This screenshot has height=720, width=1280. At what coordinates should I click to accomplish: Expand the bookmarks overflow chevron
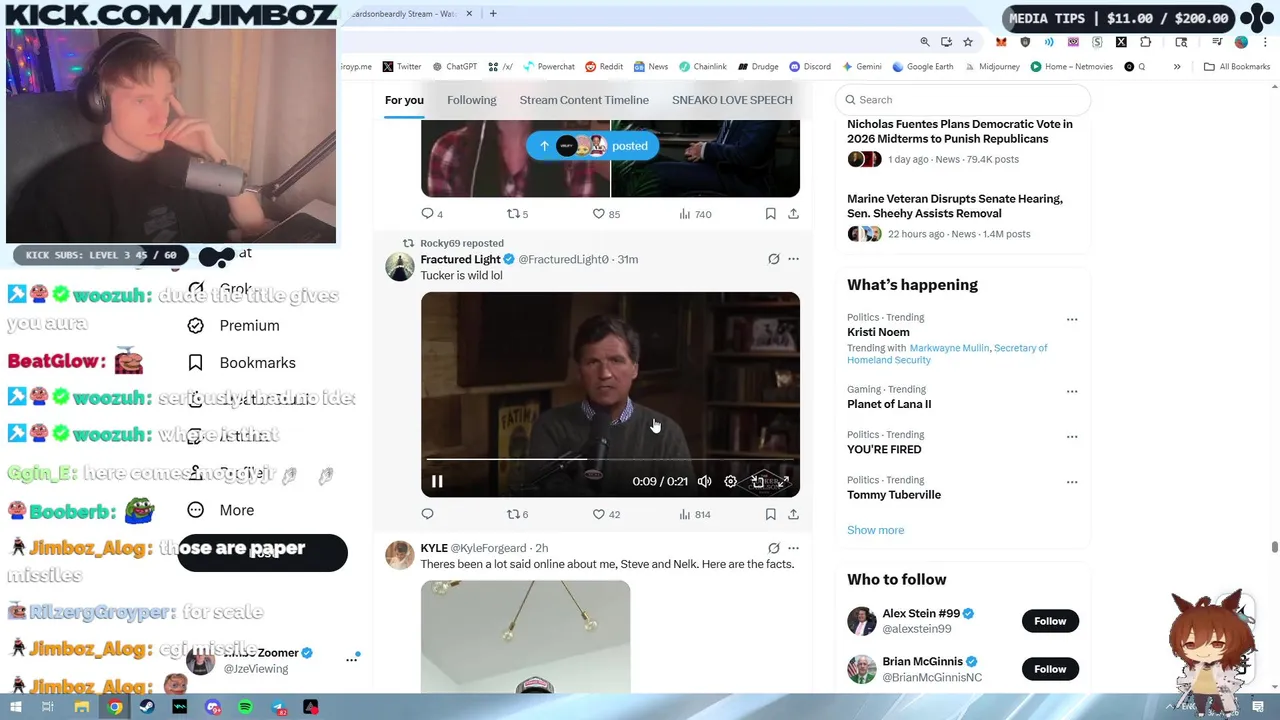tap(1177, 67)
